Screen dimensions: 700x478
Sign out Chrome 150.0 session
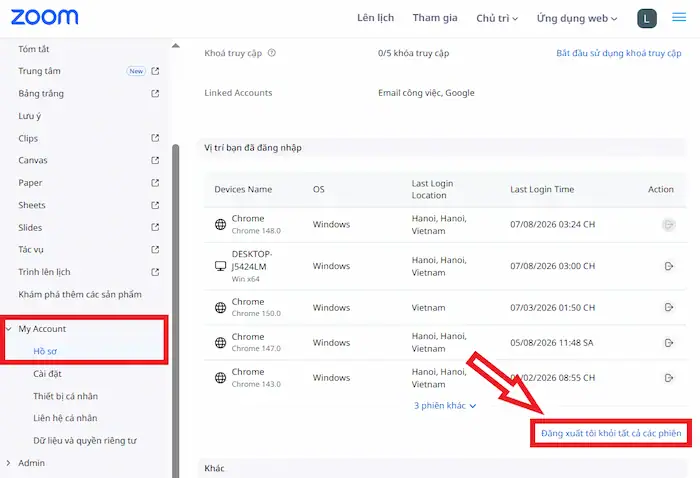669,307
